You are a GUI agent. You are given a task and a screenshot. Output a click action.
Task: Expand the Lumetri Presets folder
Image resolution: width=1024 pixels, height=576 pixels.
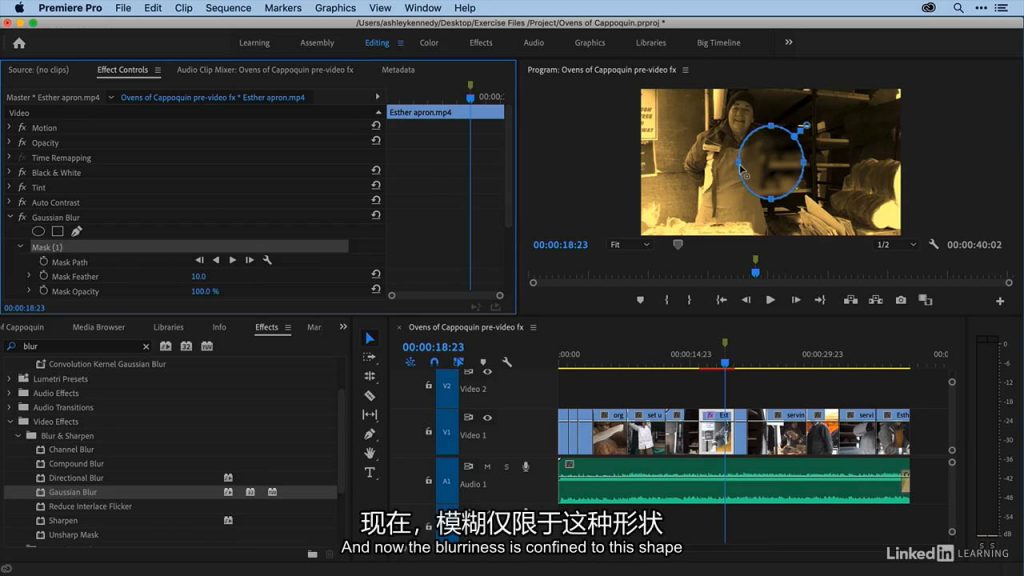tap(9, 379)
